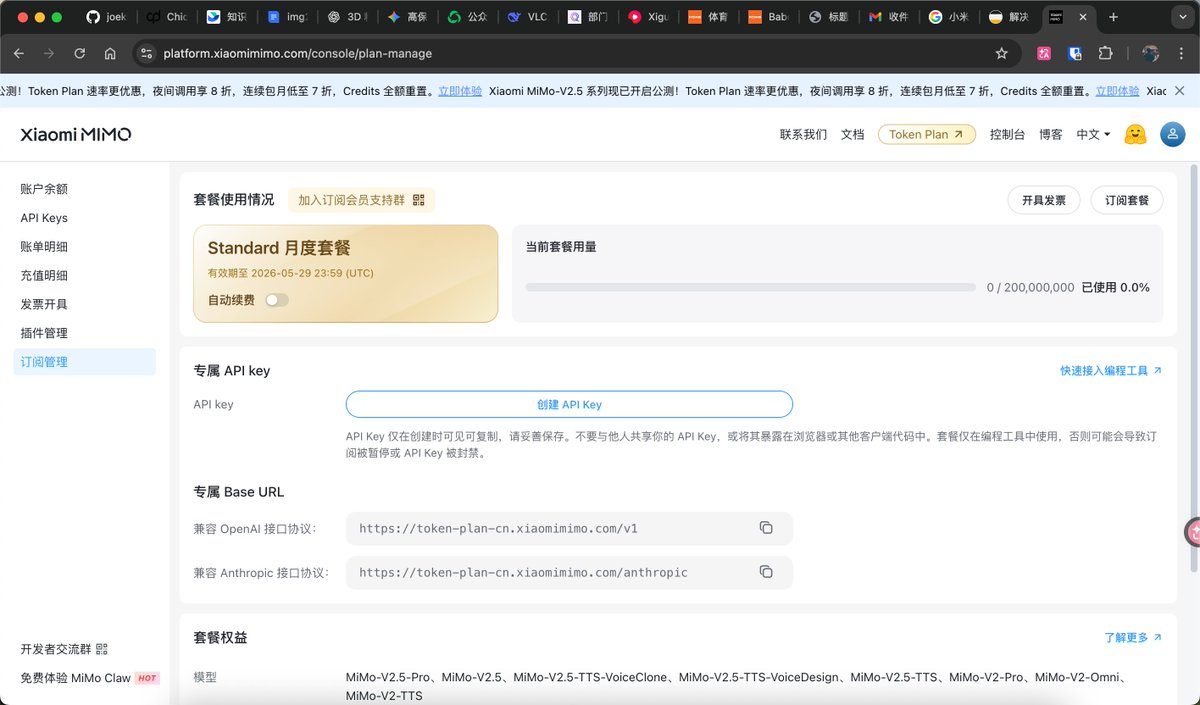Click the red floating widget at right edge
The image size is (1200, 705).
1192,532
